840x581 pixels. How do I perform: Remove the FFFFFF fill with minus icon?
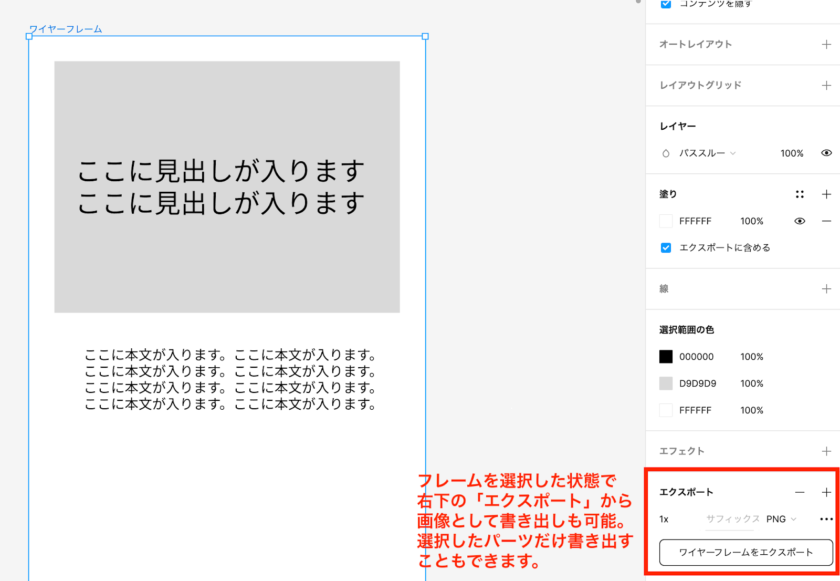826,221
